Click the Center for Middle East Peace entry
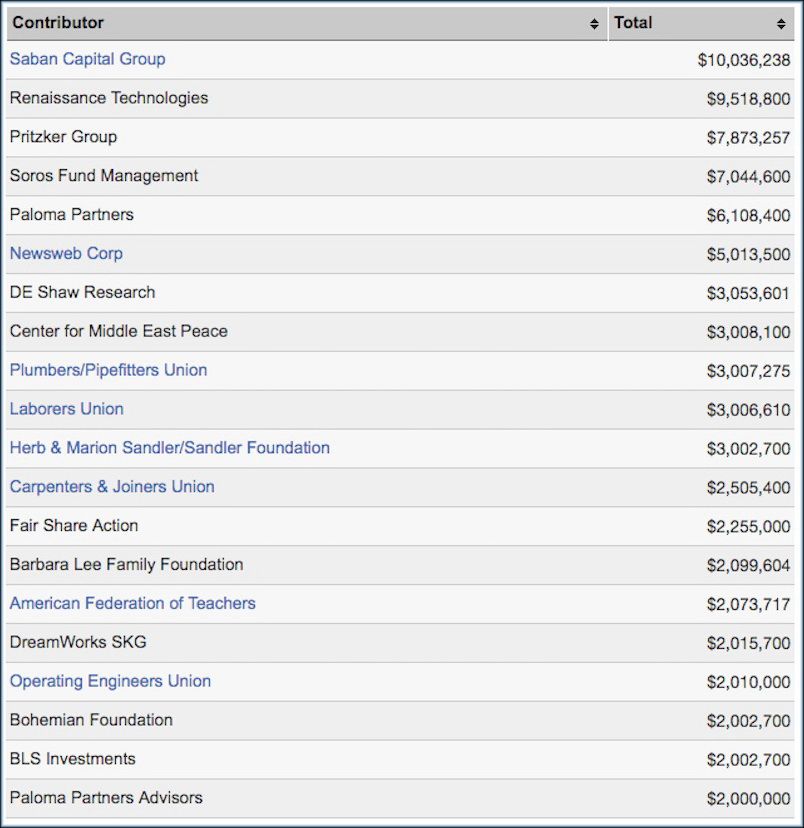This screenshot has height=828, width=804. coord(118,331)
